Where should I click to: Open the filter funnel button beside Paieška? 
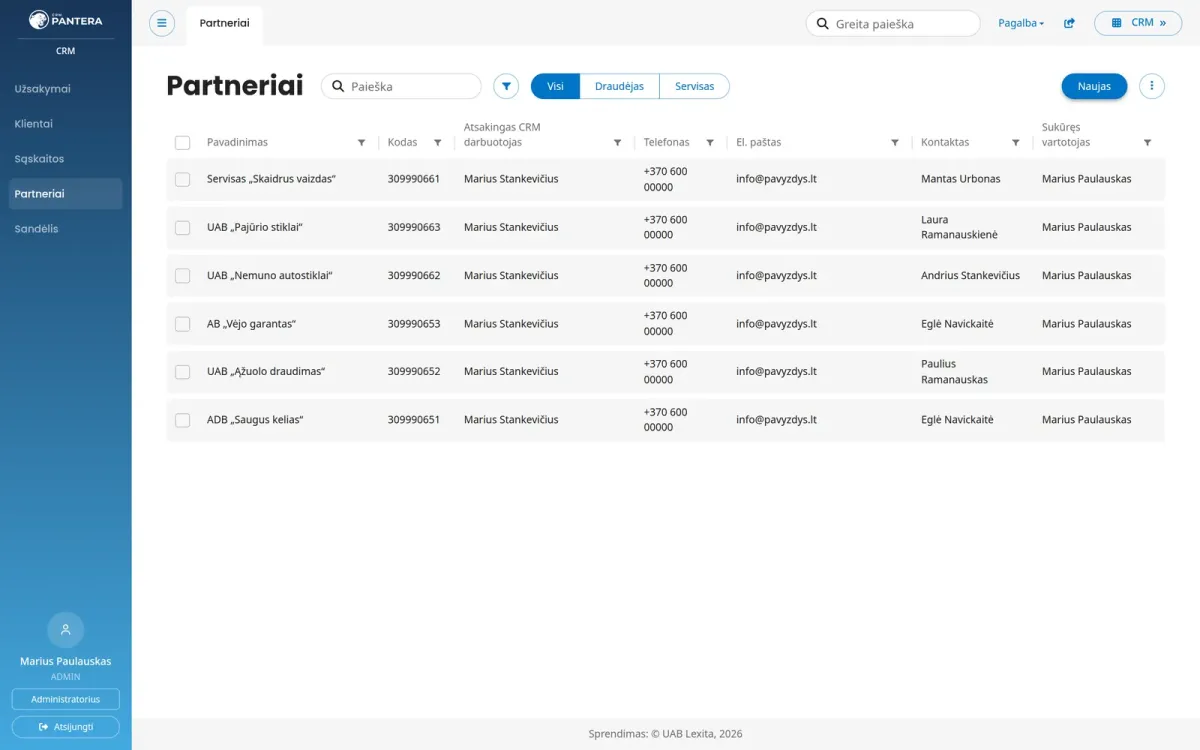(x=506, y=86)
